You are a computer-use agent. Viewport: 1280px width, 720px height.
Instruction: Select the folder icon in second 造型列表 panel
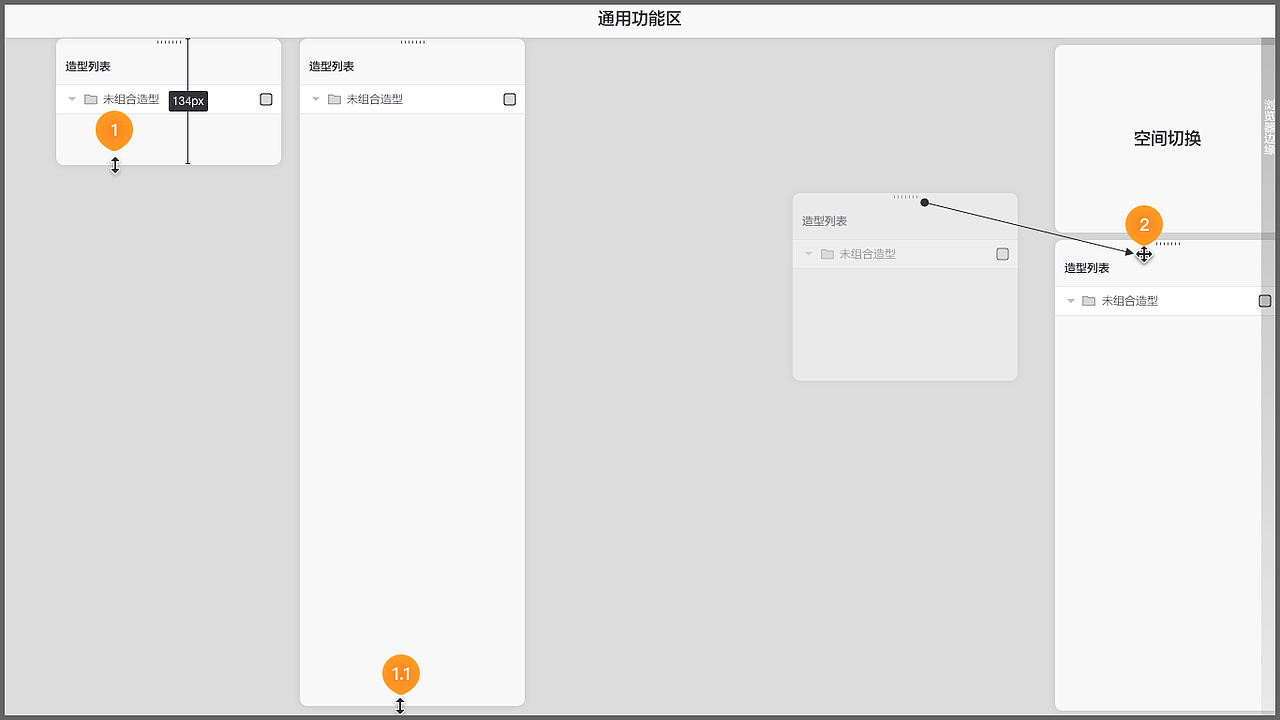(335, 99)
